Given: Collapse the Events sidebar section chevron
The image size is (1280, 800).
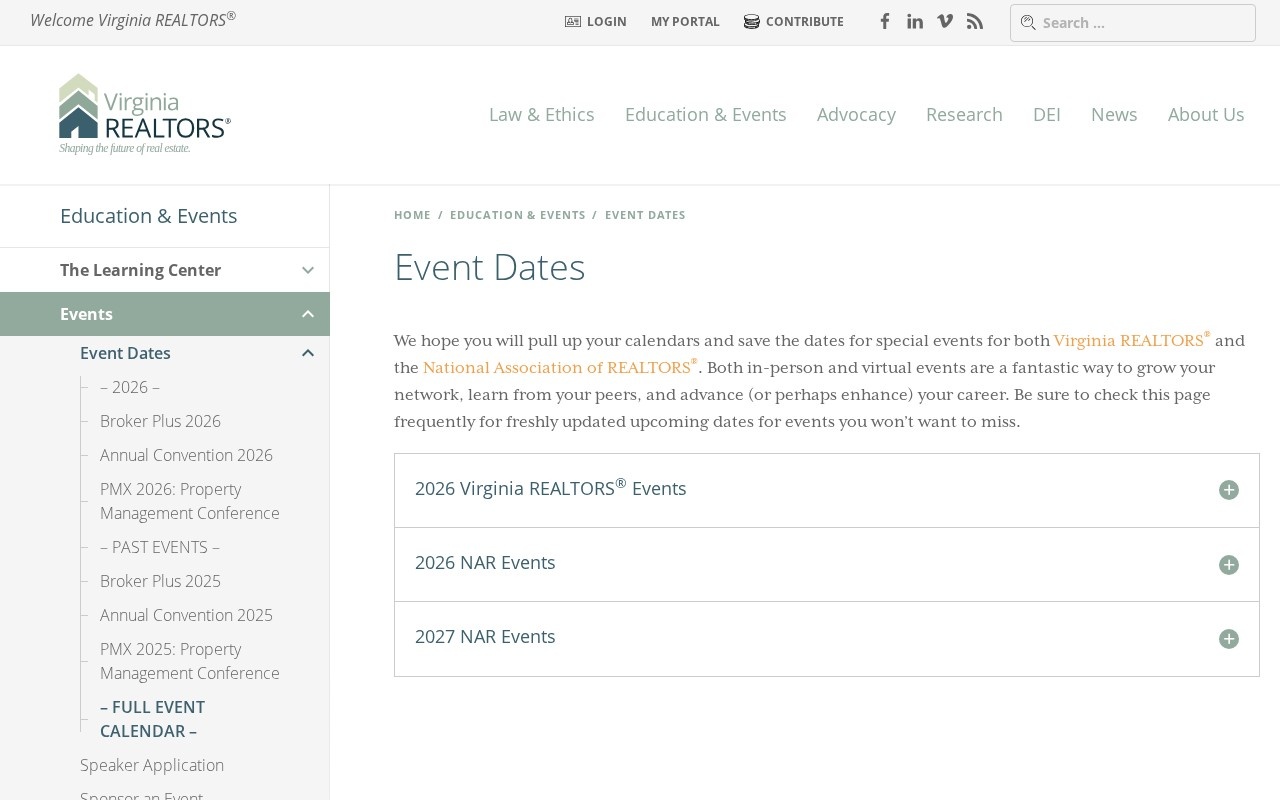Looking at the screenshot, I should pos(308,314).
